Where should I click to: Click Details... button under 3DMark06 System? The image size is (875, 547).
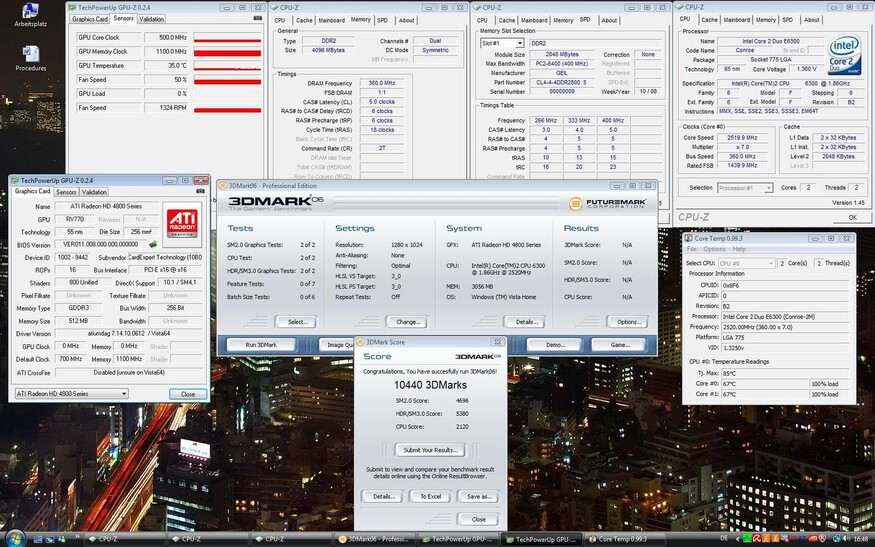[x=525, y=322]
